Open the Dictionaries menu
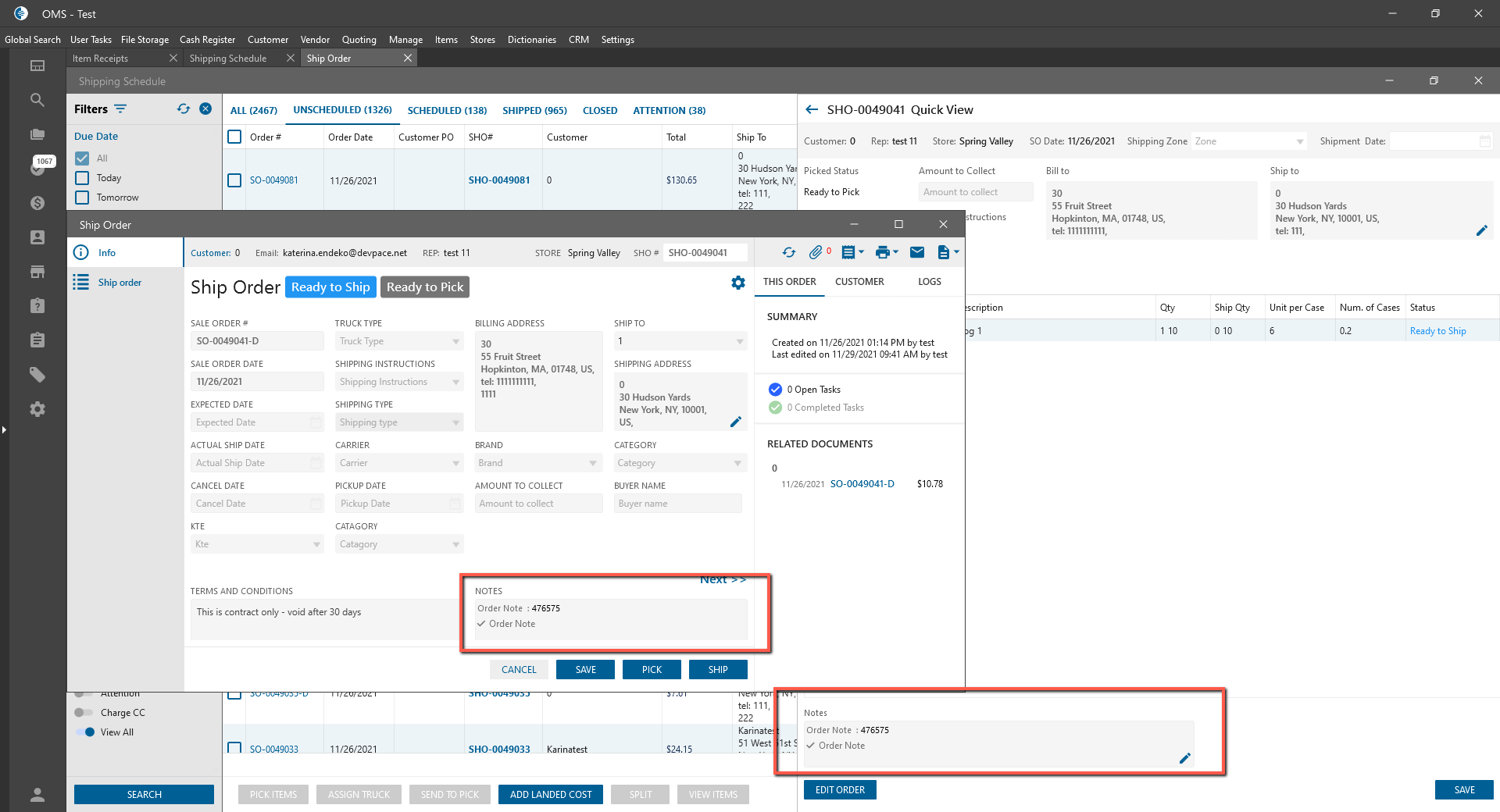The height and width of the screenshot is (812, 1500). click(531, 40)
